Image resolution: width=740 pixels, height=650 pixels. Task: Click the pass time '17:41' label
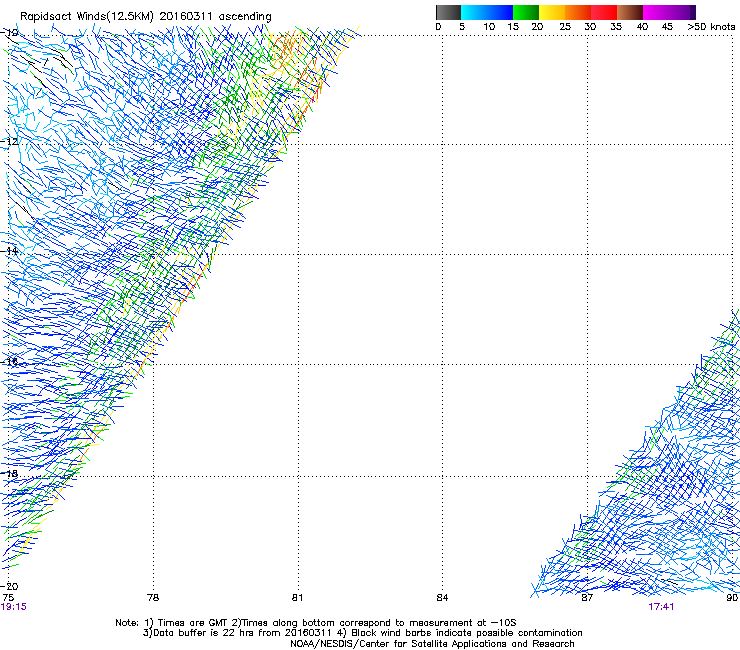point(661,607)
